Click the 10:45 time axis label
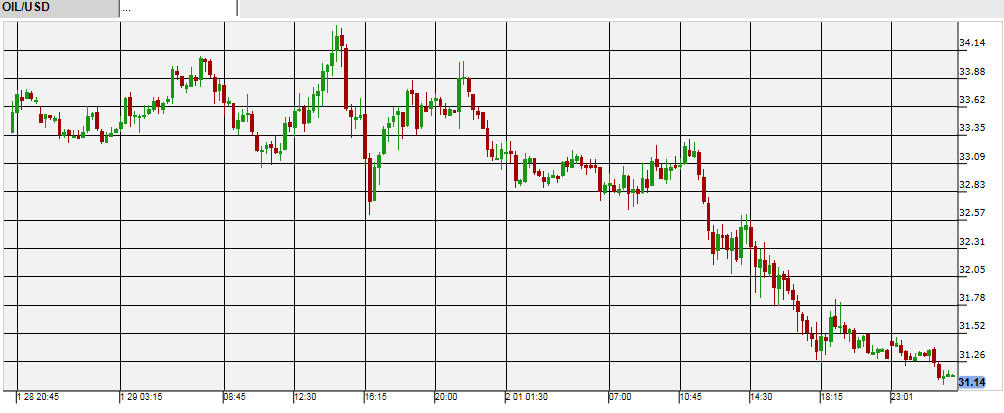 [x=692, y=397]
